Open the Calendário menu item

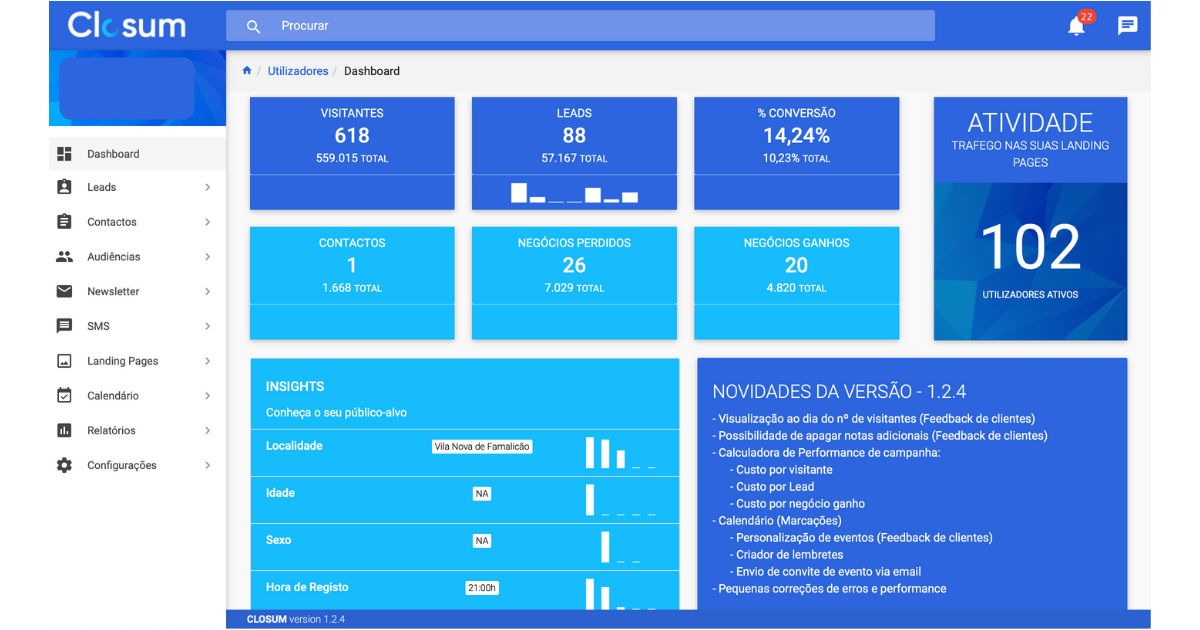coord(137,396)
